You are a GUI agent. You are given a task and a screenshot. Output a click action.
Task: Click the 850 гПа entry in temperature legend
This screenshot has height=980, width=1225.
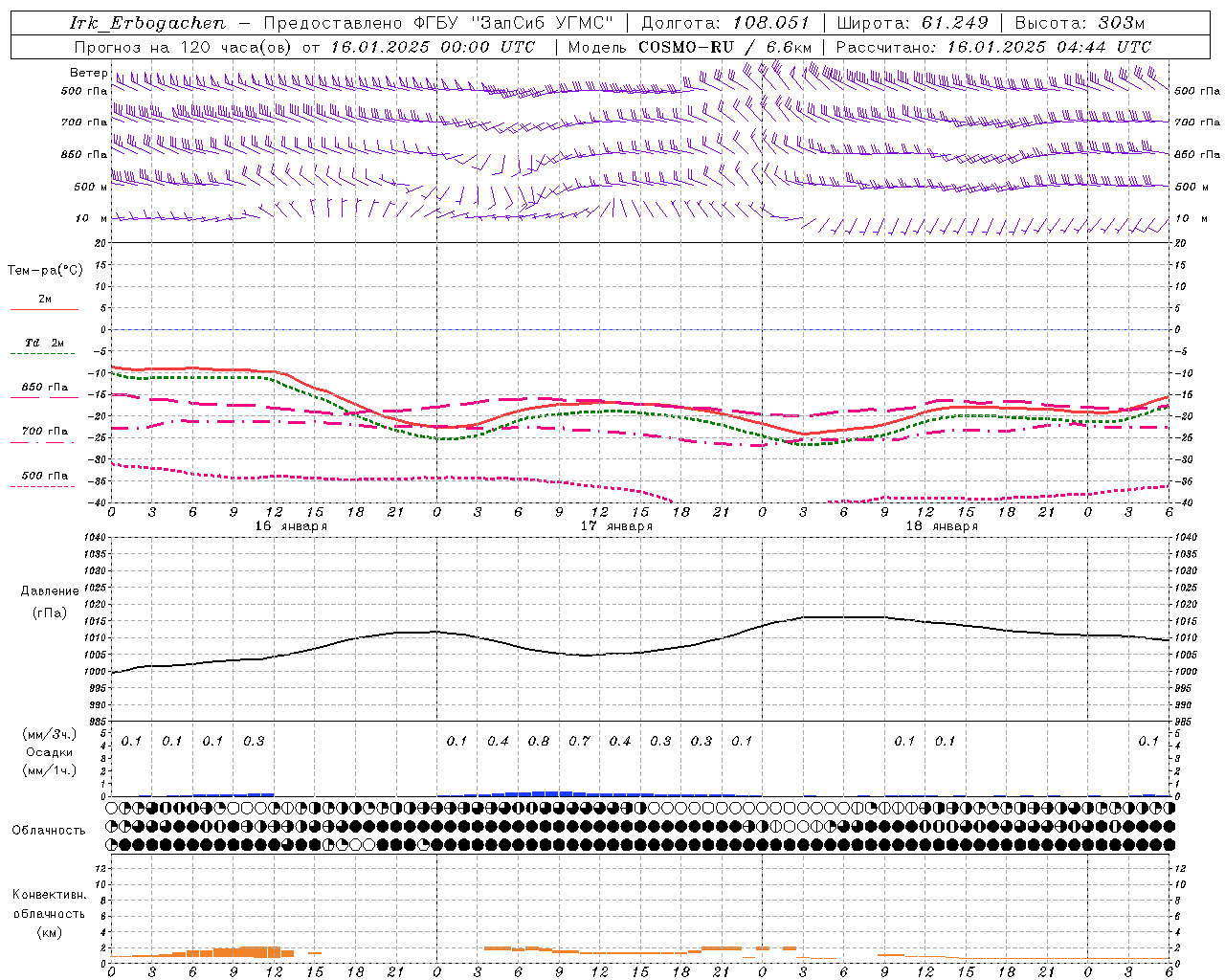pyautogui.click(x=44, y=388)
